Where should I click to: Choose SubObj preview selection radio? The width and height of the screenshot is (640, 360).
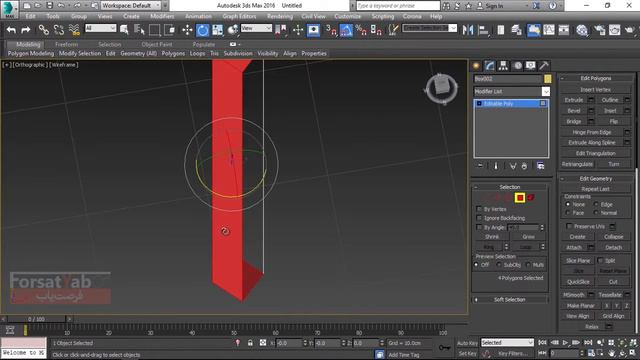(x=499, y=265)
